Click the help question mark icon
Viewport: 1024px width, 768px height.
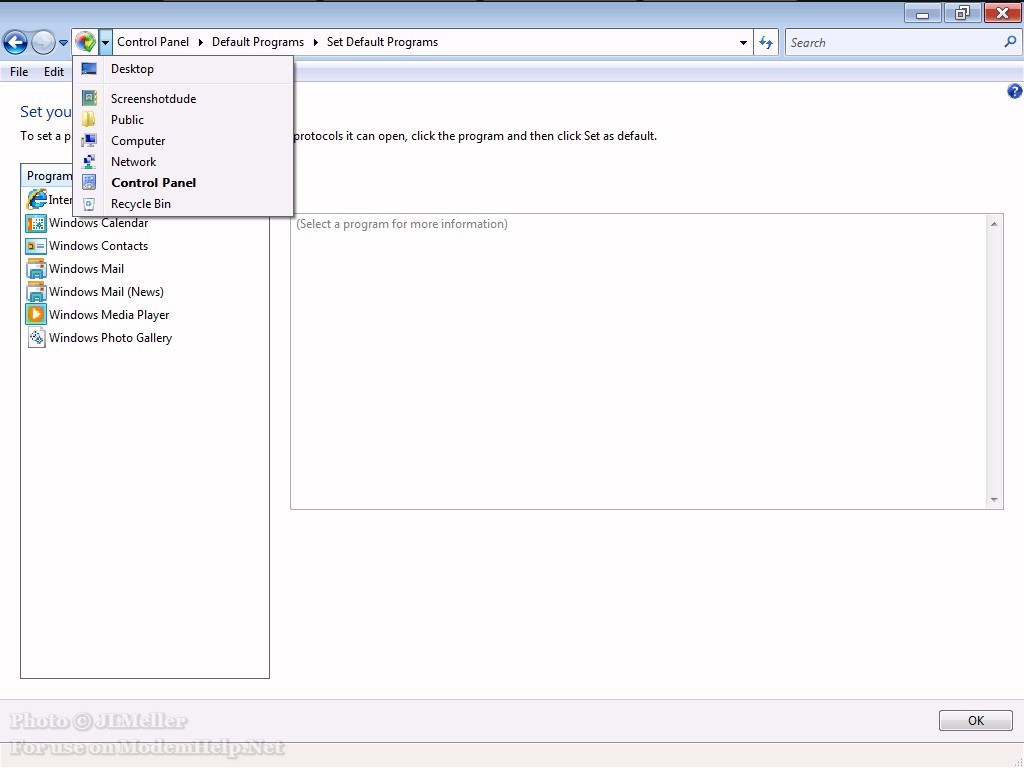1014,91
